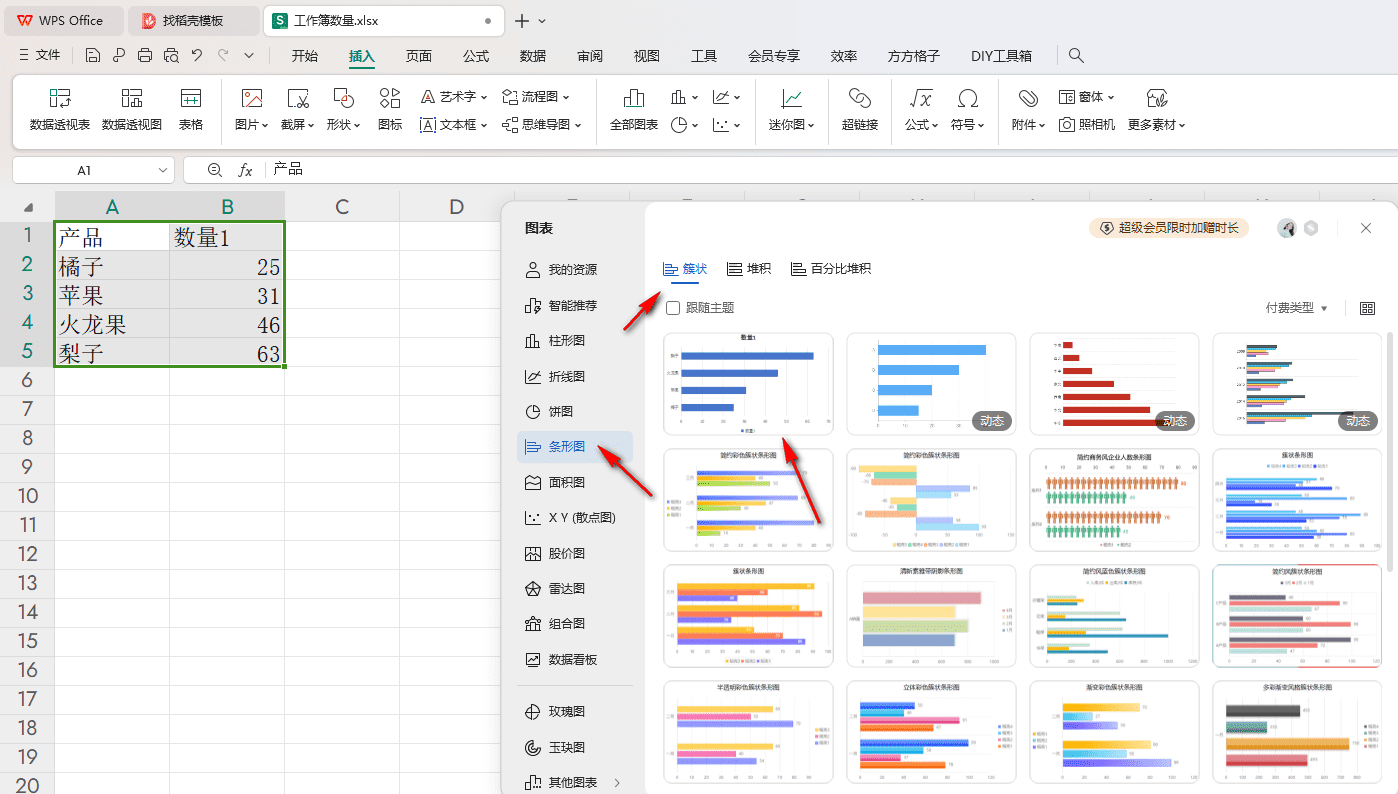Select 条形图 in chart sidebar
The height and width of the screenshot is (794, 1398).
(575, 447)
